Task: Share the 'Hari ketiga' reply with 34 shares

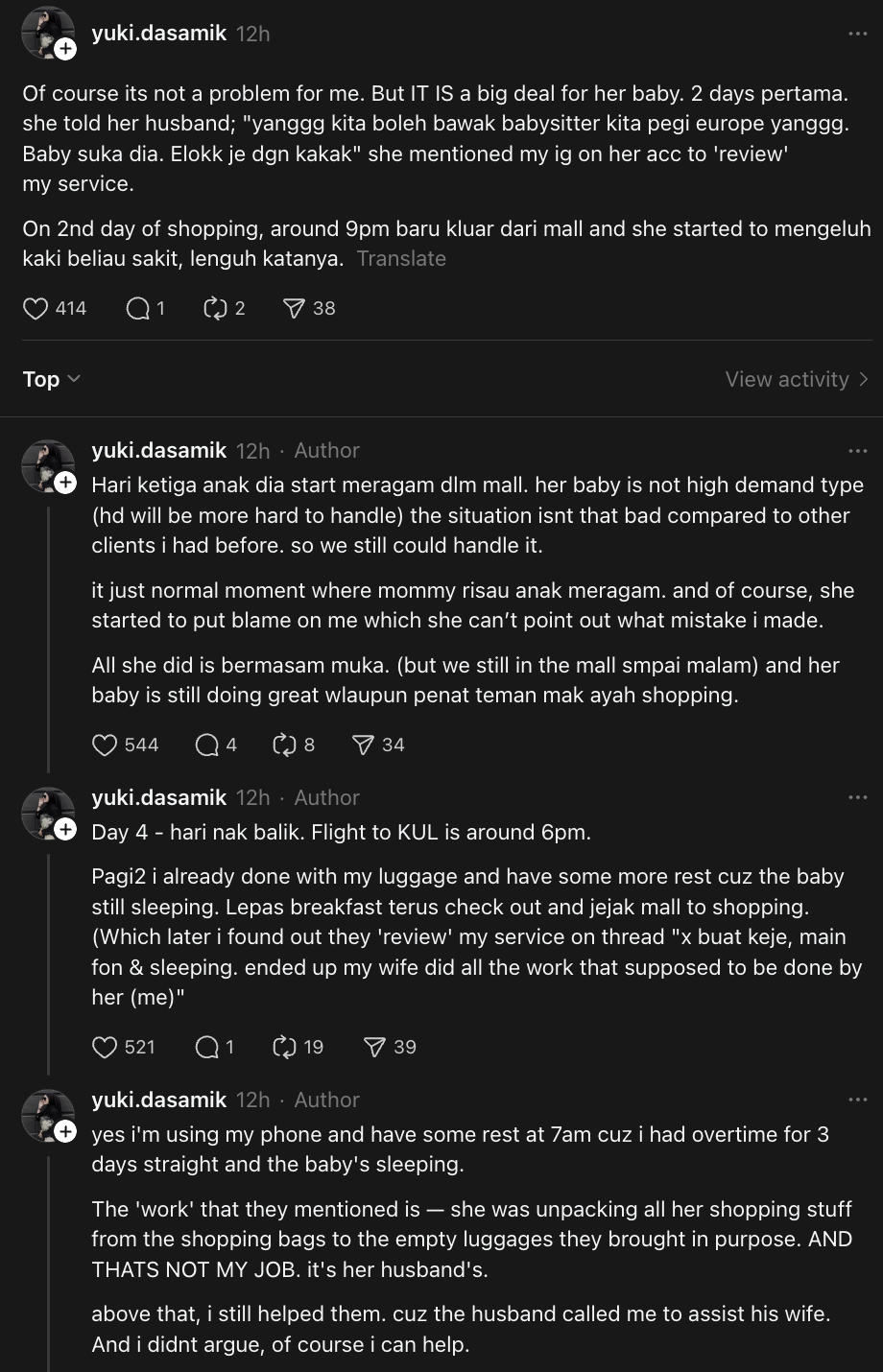Action: coord(363,745)
